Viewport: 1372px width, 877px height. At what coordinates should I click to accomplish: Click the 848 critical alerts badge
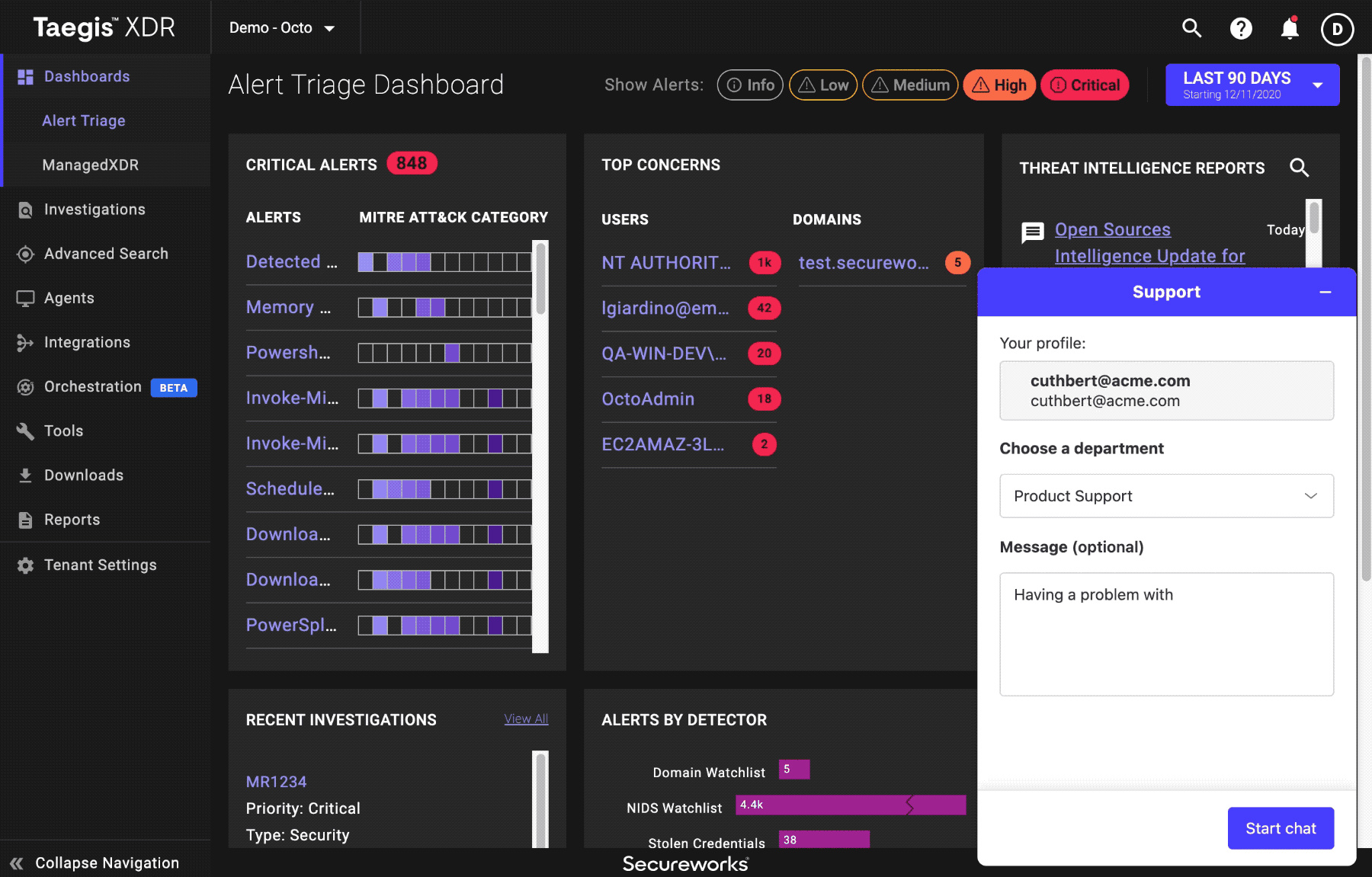[412, 163]
